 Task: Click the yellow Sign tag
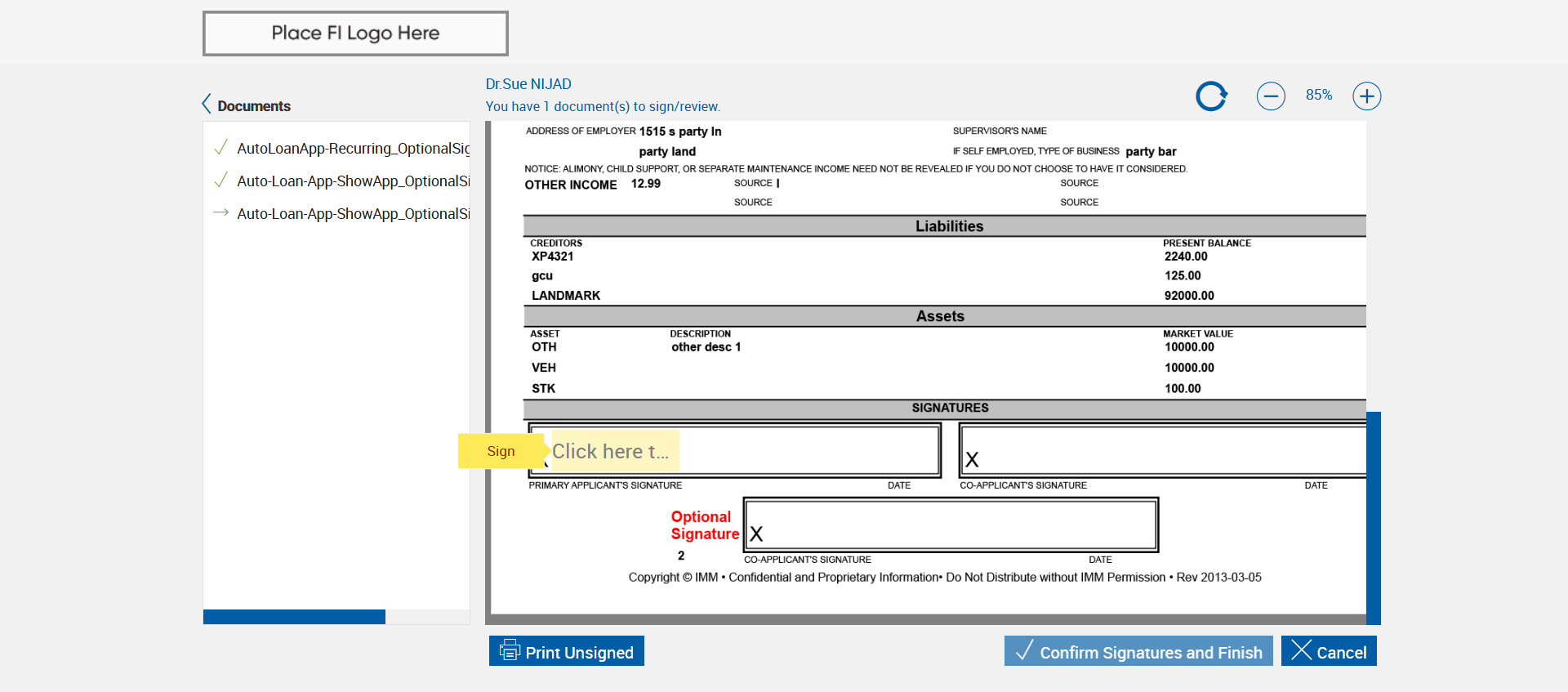[501, 451]
